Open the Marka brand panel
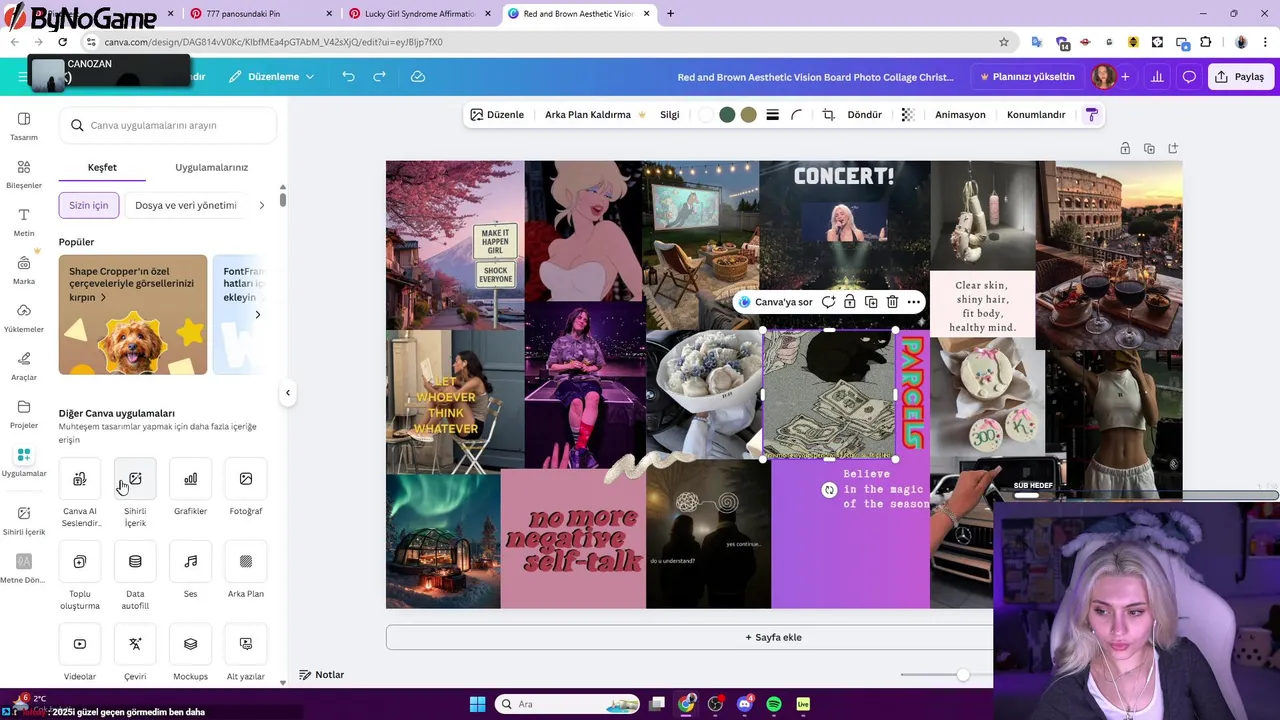Image resolution: width=1280 pixels, height=720 pixels. (24, 270)
